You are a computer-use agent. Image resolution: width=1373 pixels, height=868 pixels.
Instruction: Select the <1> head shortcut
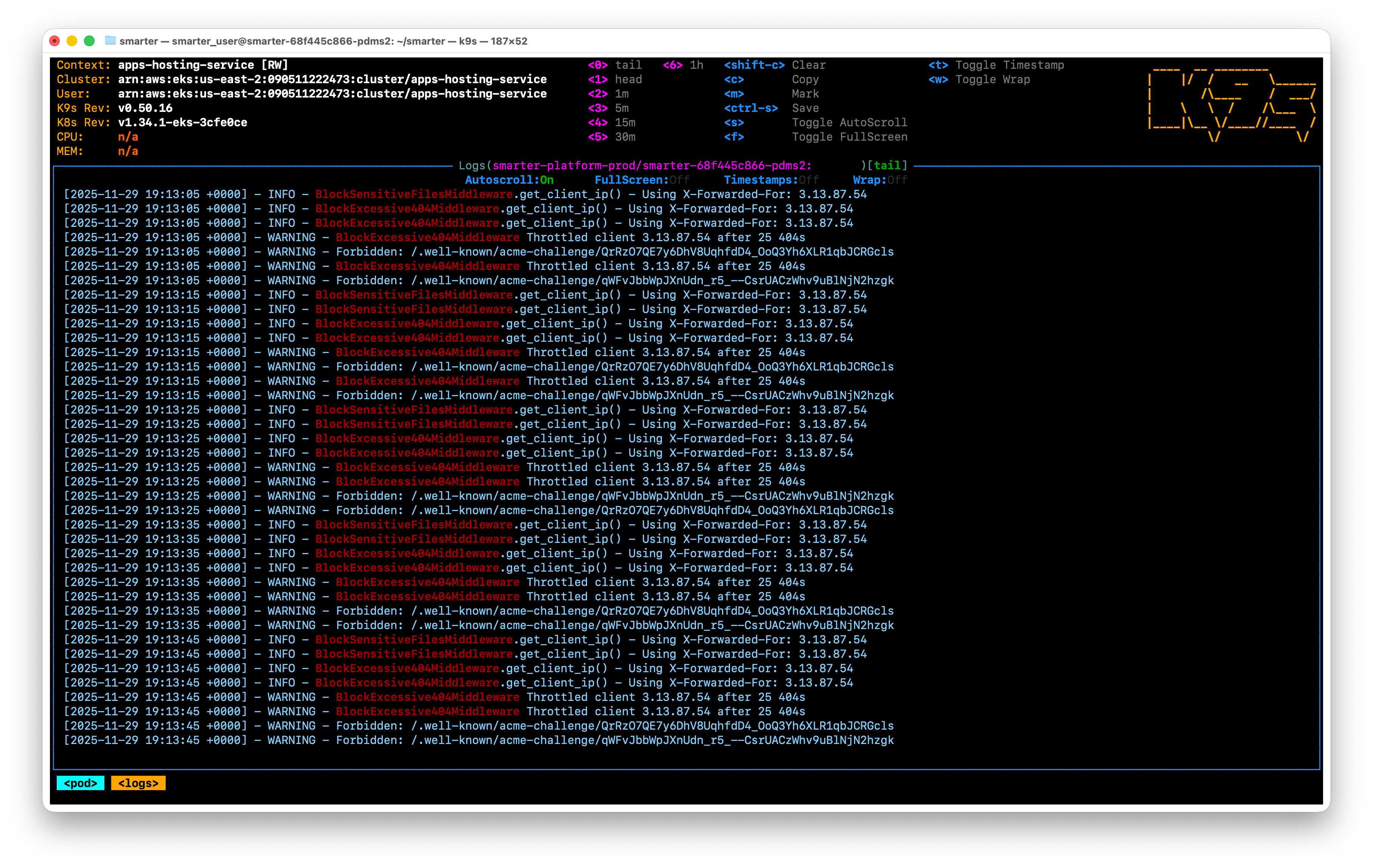pos(615,80)
